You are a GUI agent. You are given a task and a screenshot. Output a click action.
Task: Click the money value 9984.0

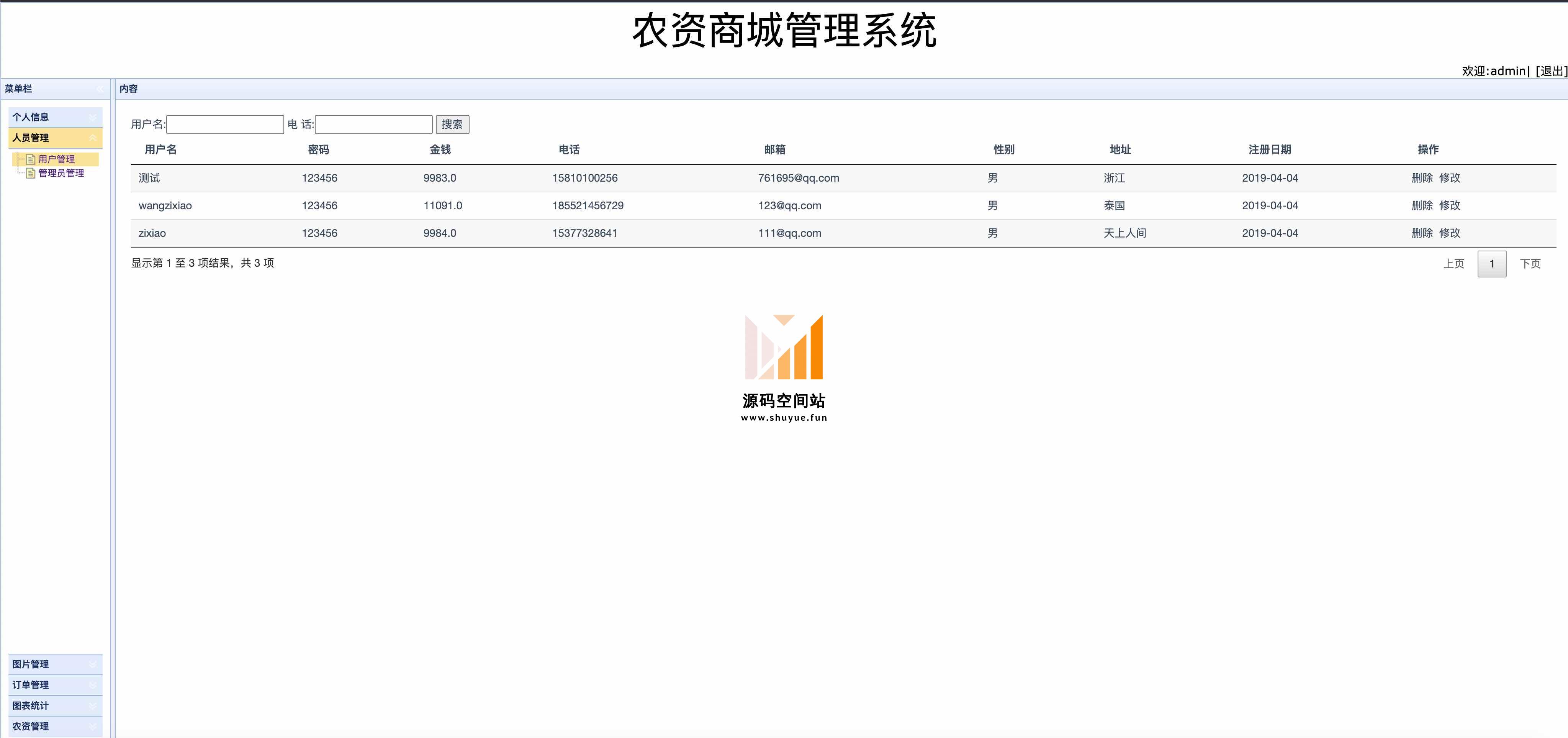point(439,233)
